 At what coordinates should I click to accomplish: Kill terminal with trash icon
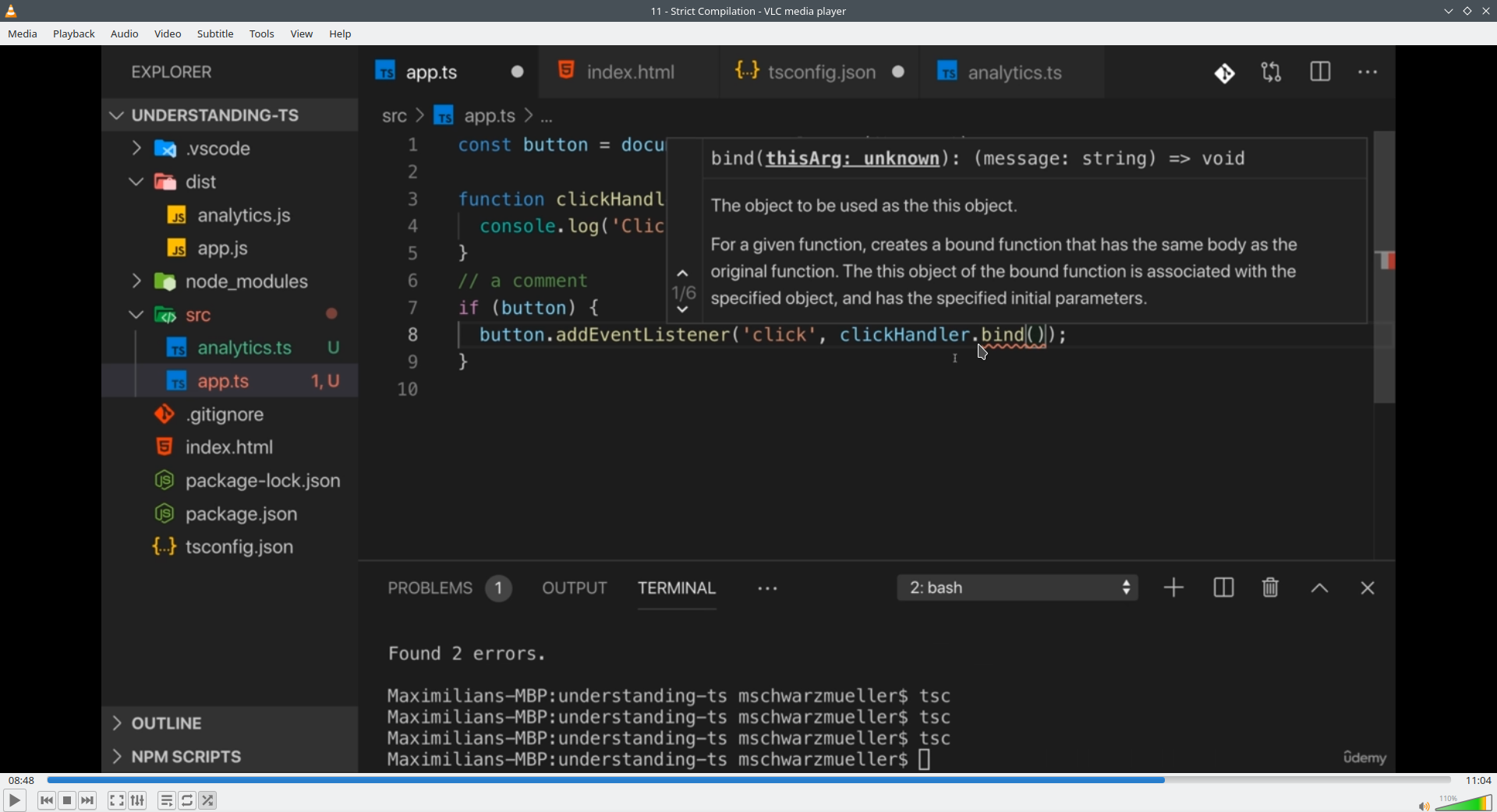(1271, 588)
